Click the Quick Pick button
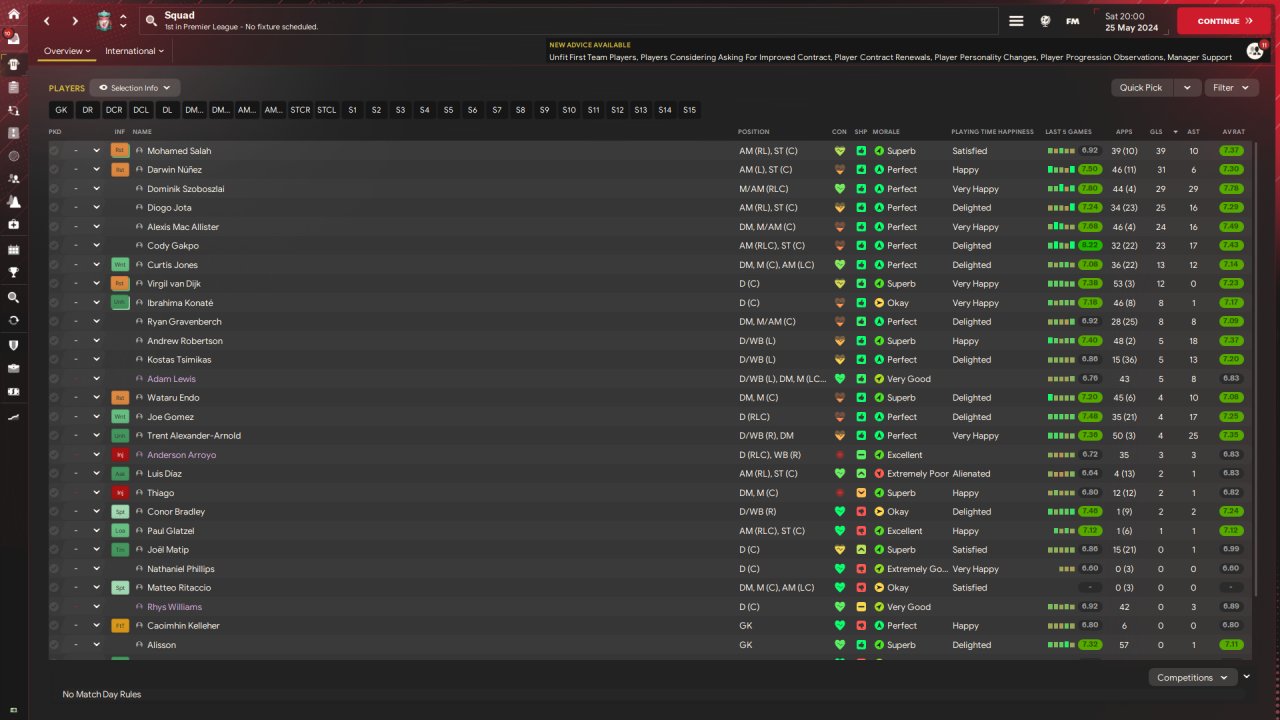Screen dimensions: 1280x720 pos(1142,88)
